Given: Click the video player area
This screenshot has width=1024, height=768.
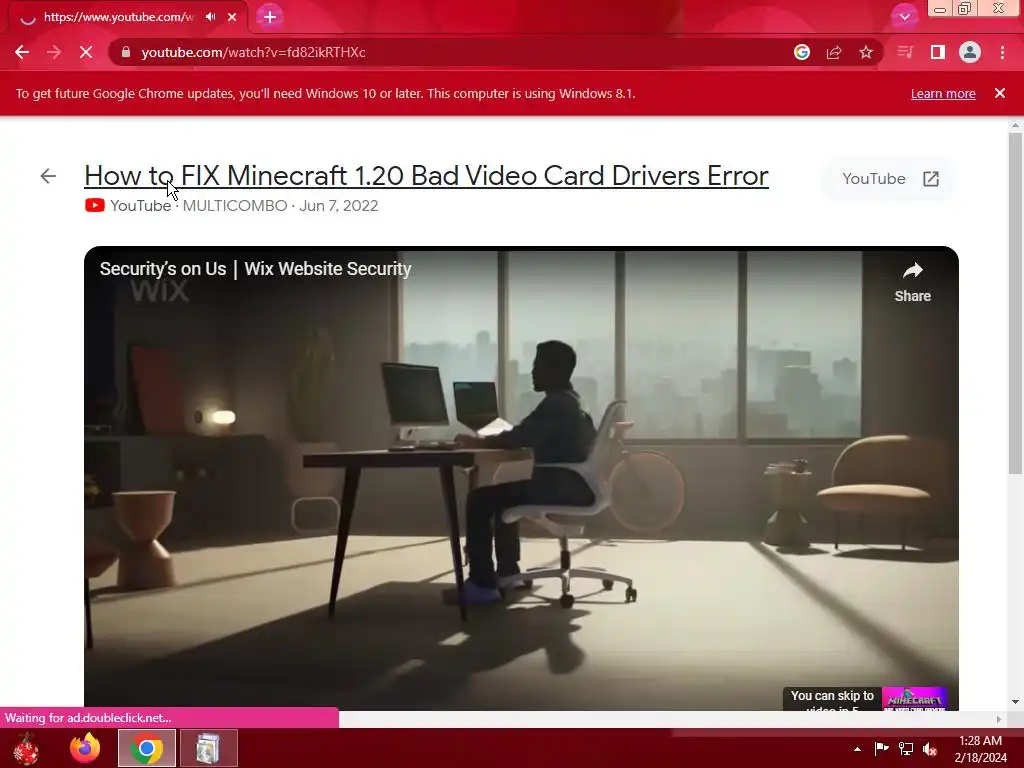Looking at the screenshot, I should click(x=521, y=480).
